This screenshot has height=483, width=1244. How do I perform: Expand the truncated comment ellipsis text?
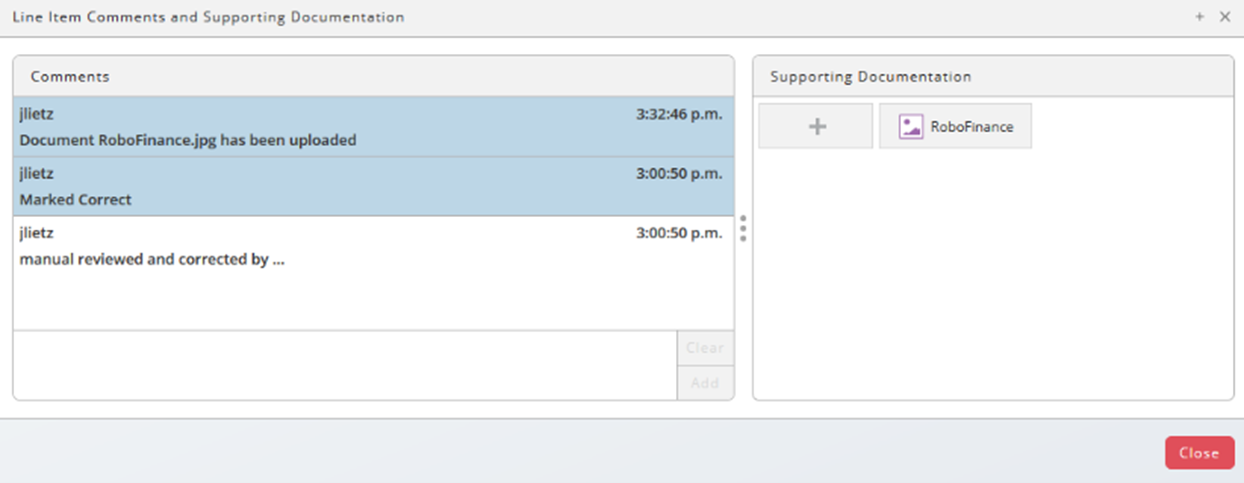click(x=278, y=260)
